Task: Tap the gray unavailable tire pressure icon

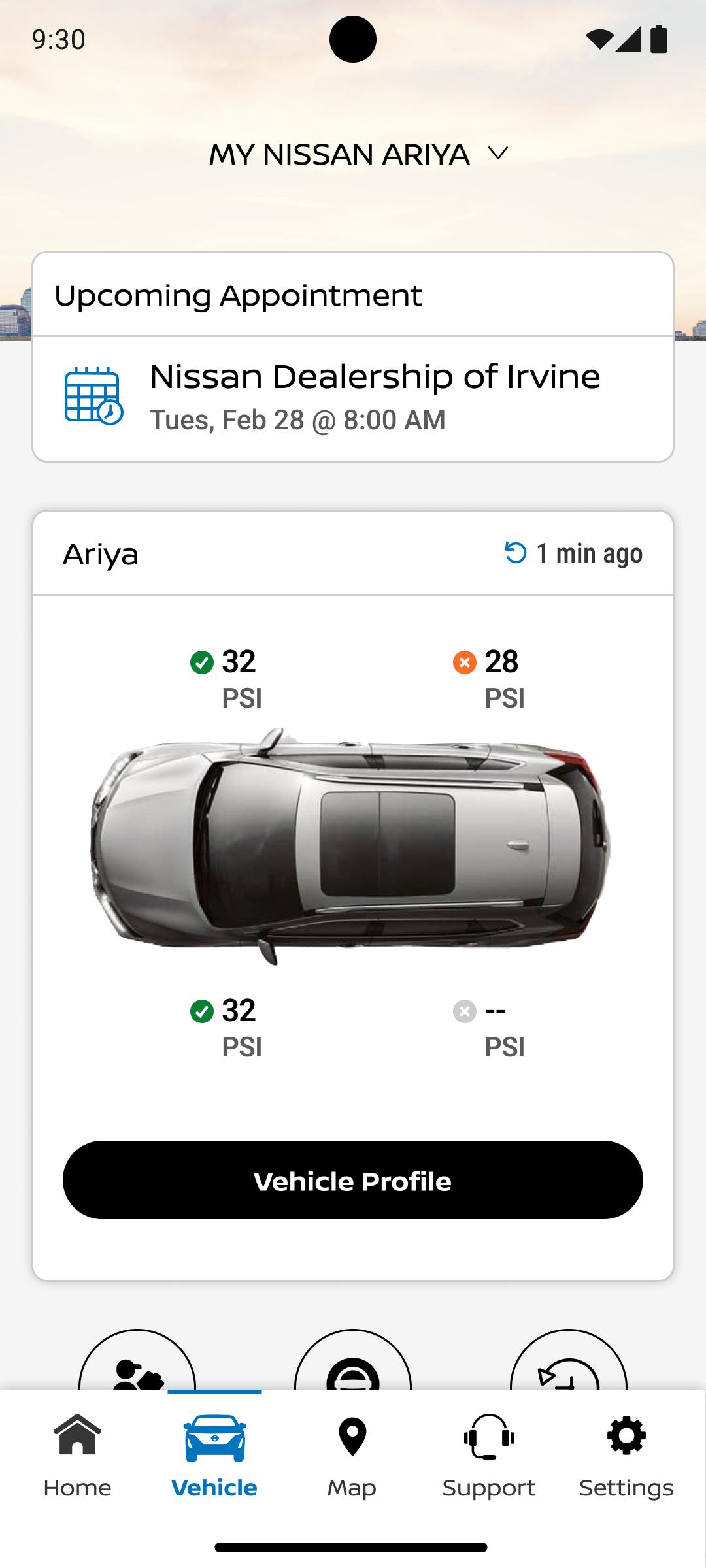Action: pos(464,1011)
